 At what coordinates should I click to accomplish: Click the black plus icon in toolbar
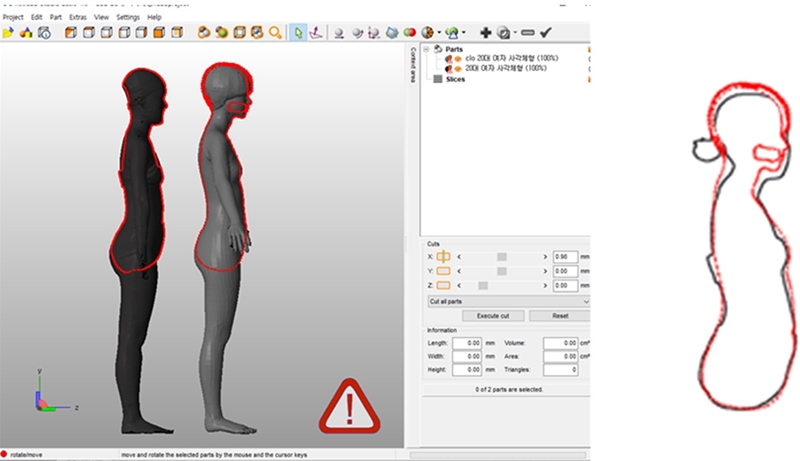486,32
